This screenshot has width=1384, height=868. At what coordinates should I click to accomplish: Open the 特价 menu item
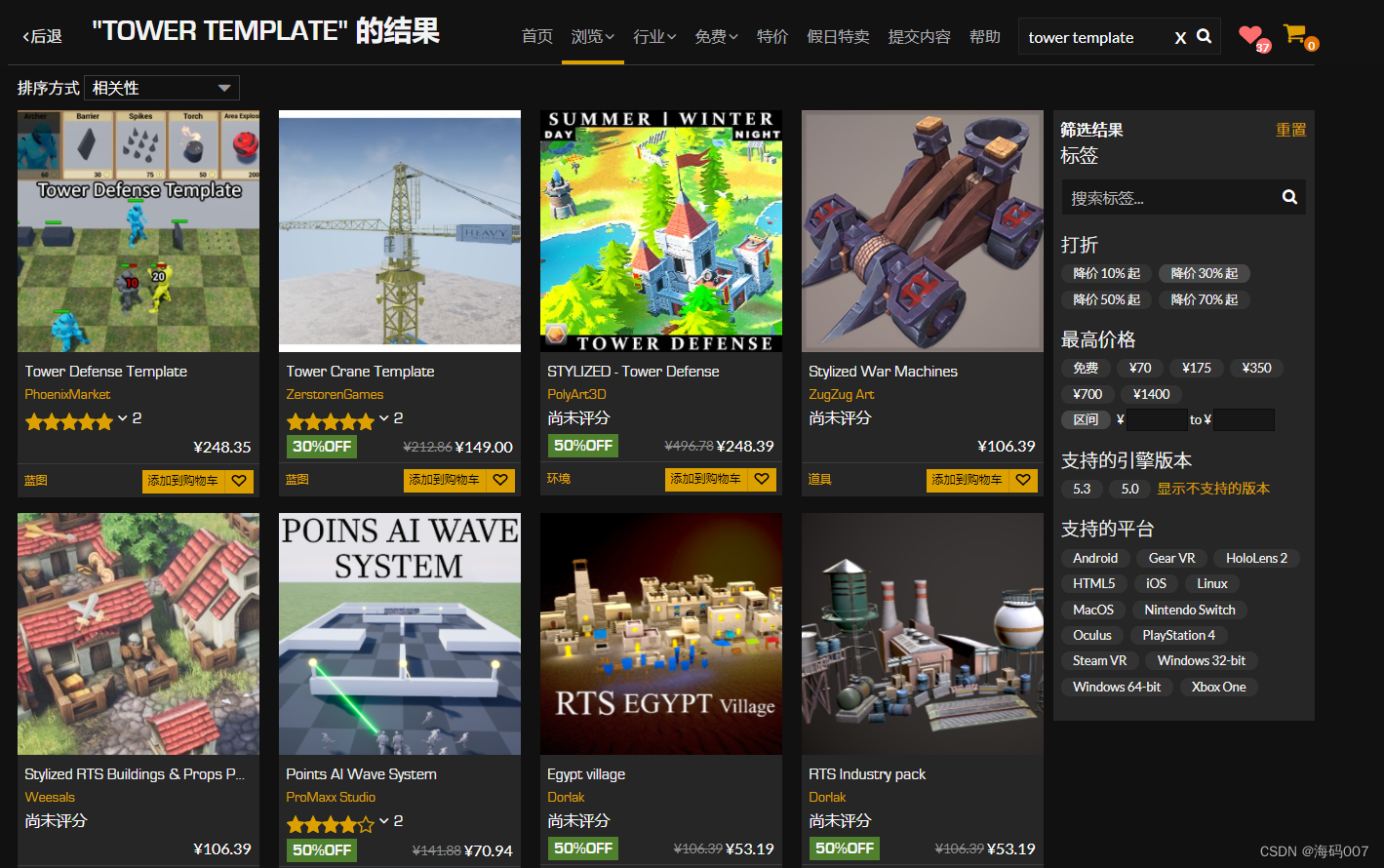pyautogui.click(x=772, y=36)
